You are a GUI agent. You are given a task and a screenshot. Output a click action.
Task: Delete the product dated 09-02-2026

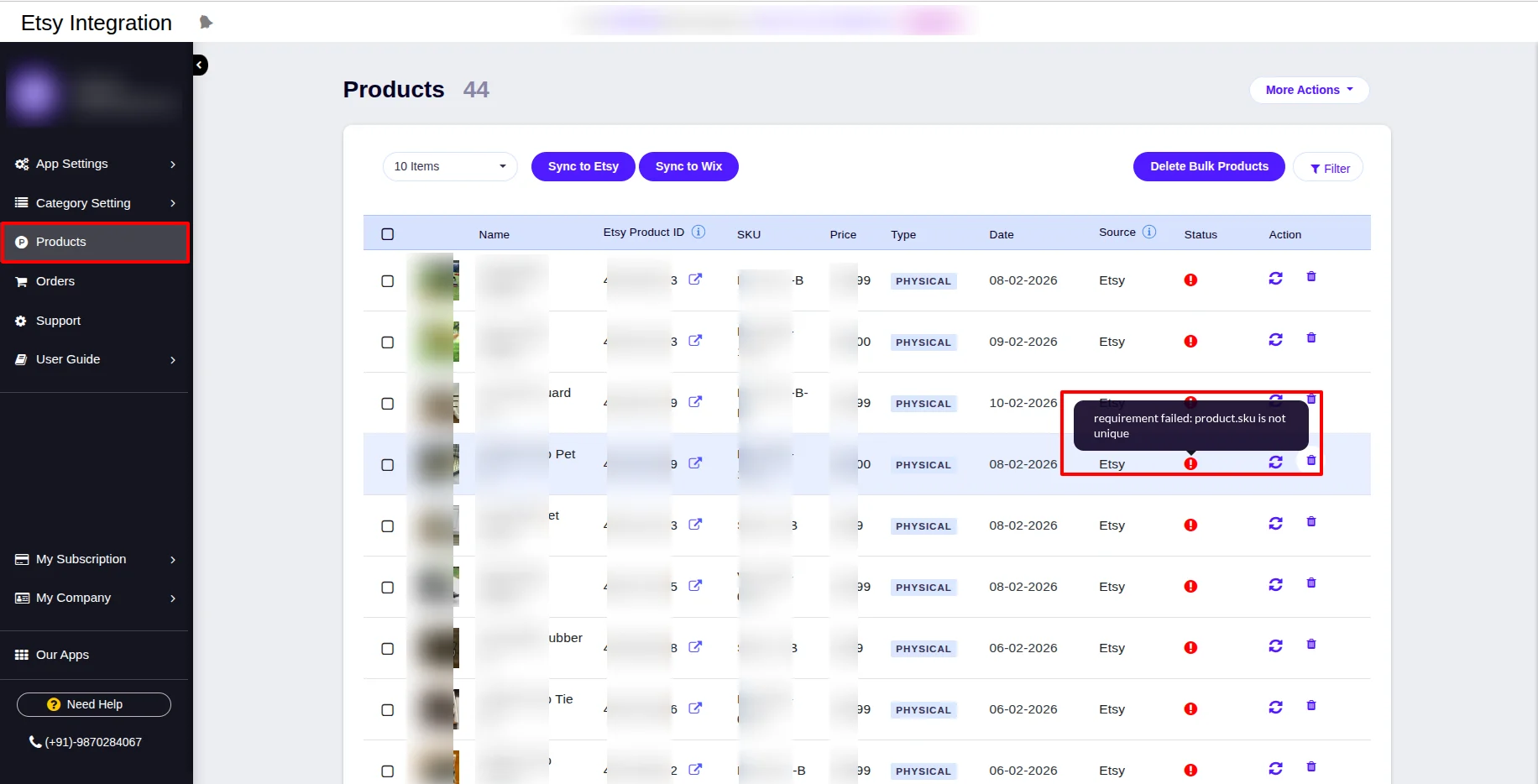coord(1310,338)
